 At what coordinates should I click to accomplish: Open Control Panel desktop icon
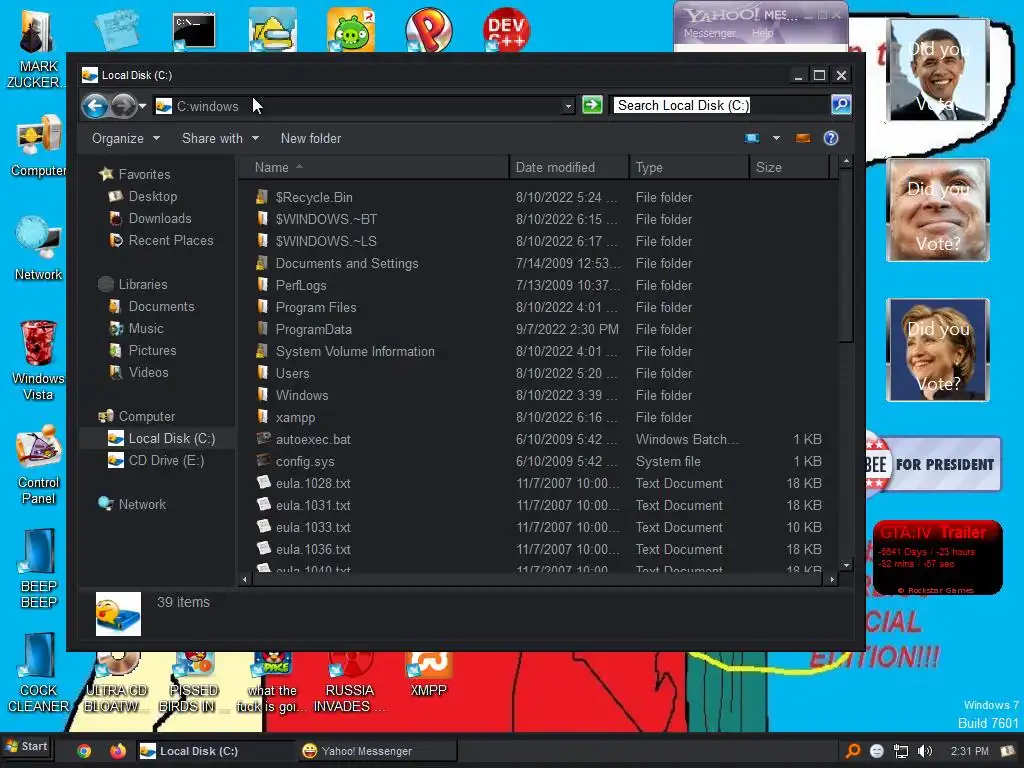(x=38, y=465)
